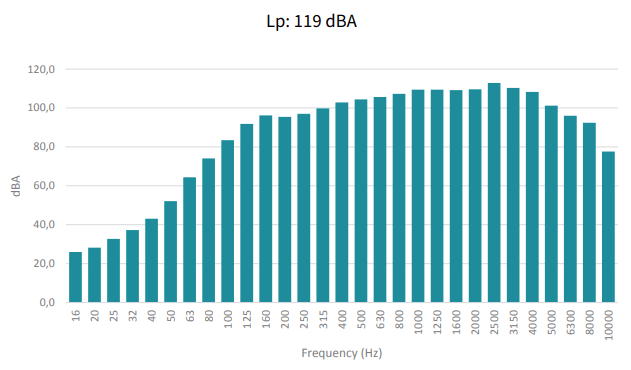Image resolution: width=631 pixels, height=370 pixels.
Task: Click the "120,0" y-axis label
Action: pyautogui.click(x=41, y=69)
